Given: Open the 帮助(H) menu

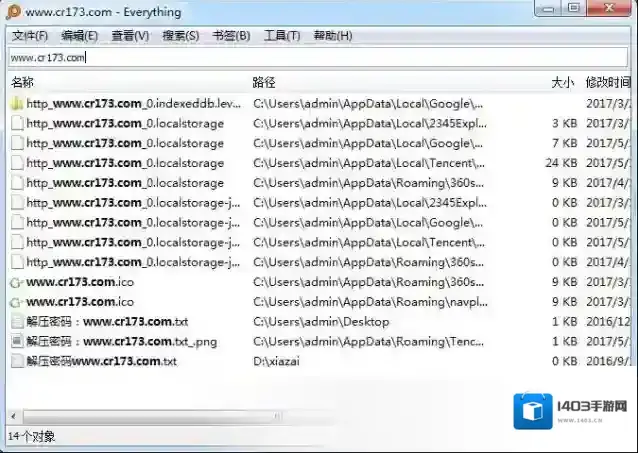Looking at the screenshot, I should 333,36.
